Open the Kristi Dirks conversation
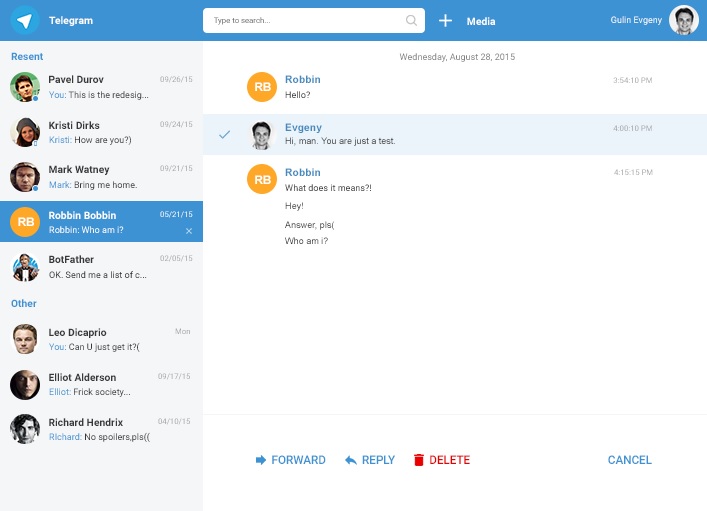The height and width of the screenshot is (511, 707). pyautogui.click(x=101, y=132)
